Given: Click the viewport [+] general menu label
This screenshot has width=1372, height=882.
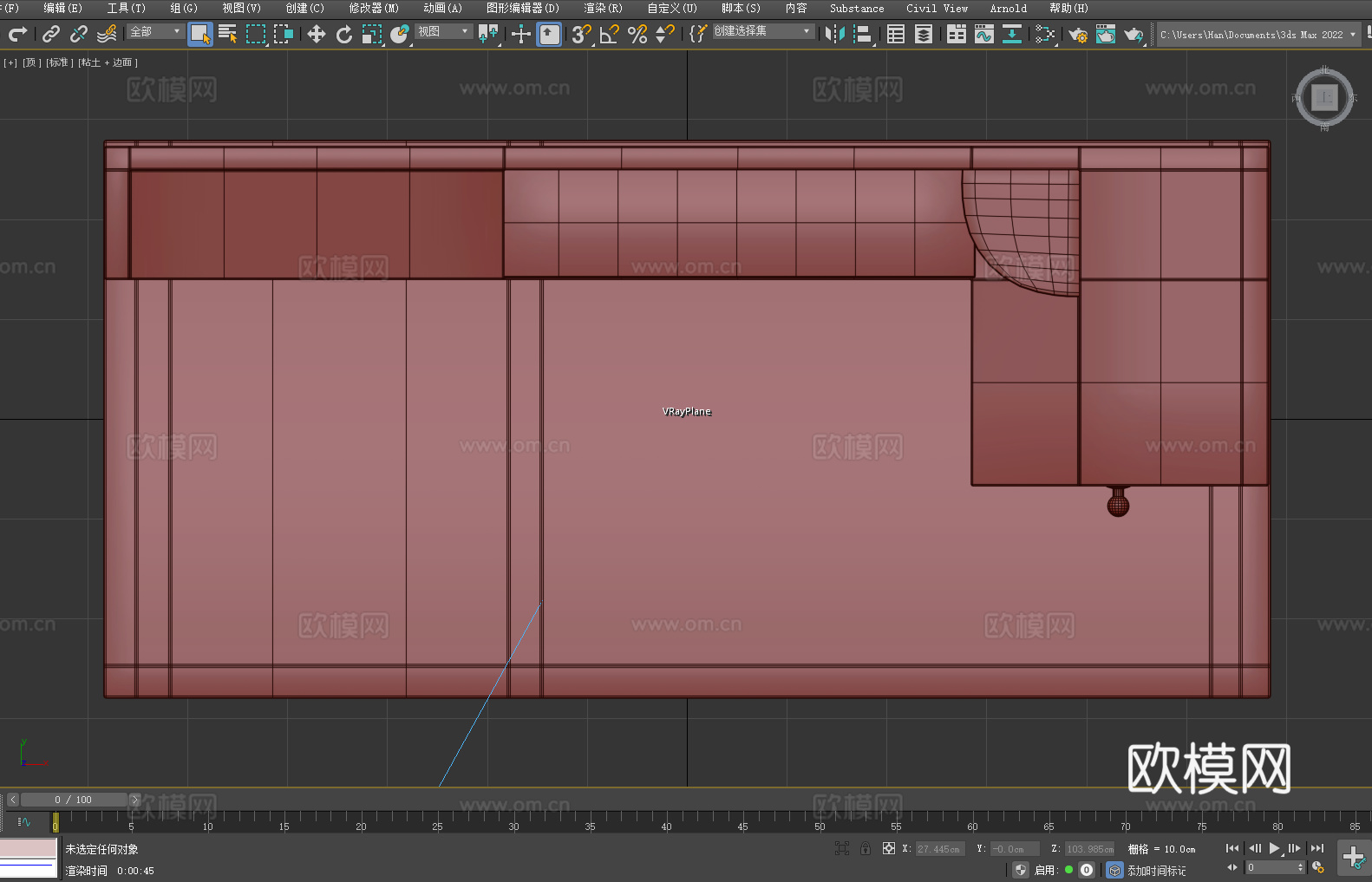Looking at the screenshot, I should [x=10, y=62].
